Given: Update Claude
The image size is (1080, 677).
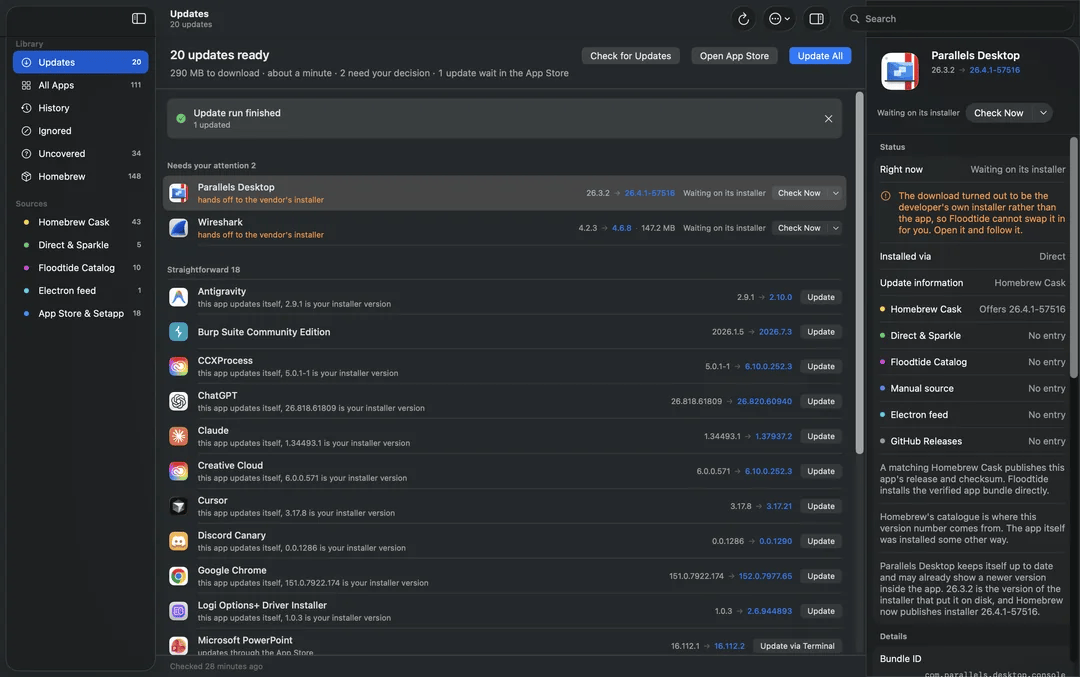Looking at the screenshot, I should point(821,436).
